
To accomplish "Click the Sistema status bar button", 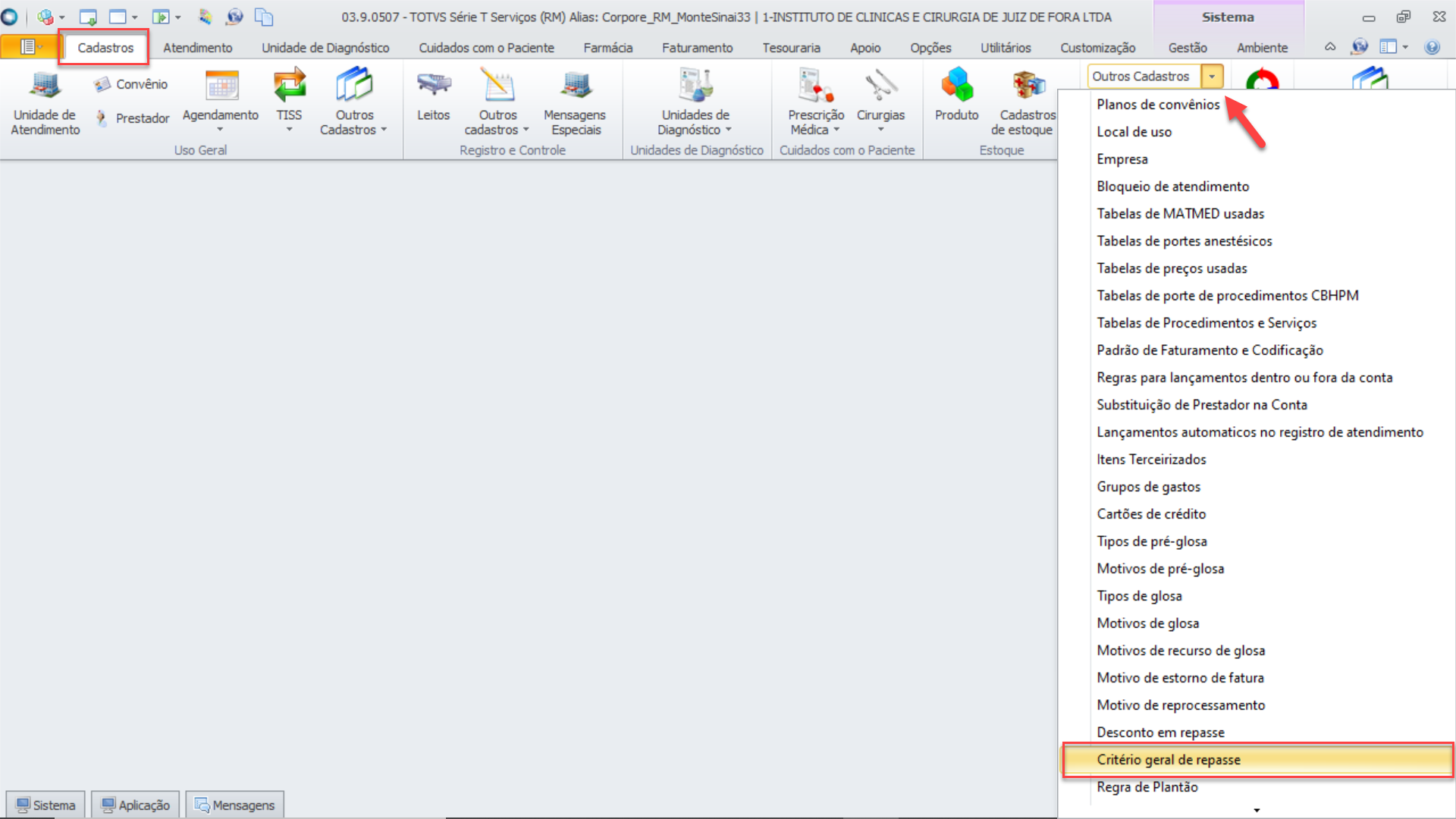I will tap(45, 805).
